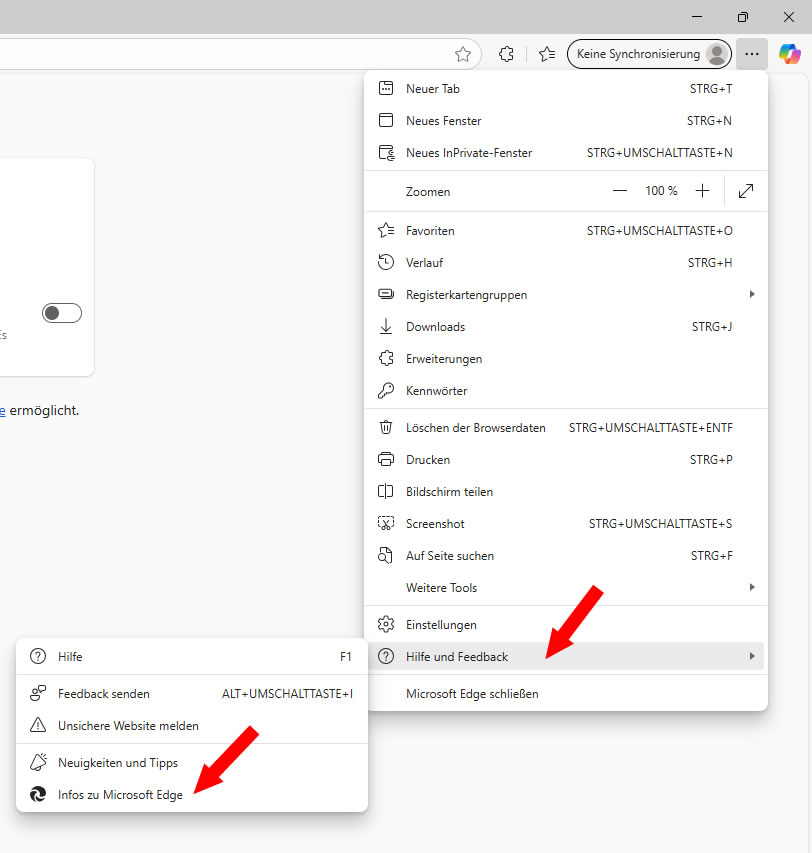Click the Verlauf history clock icon
The image size is (812, 853).
coord(386,262)
